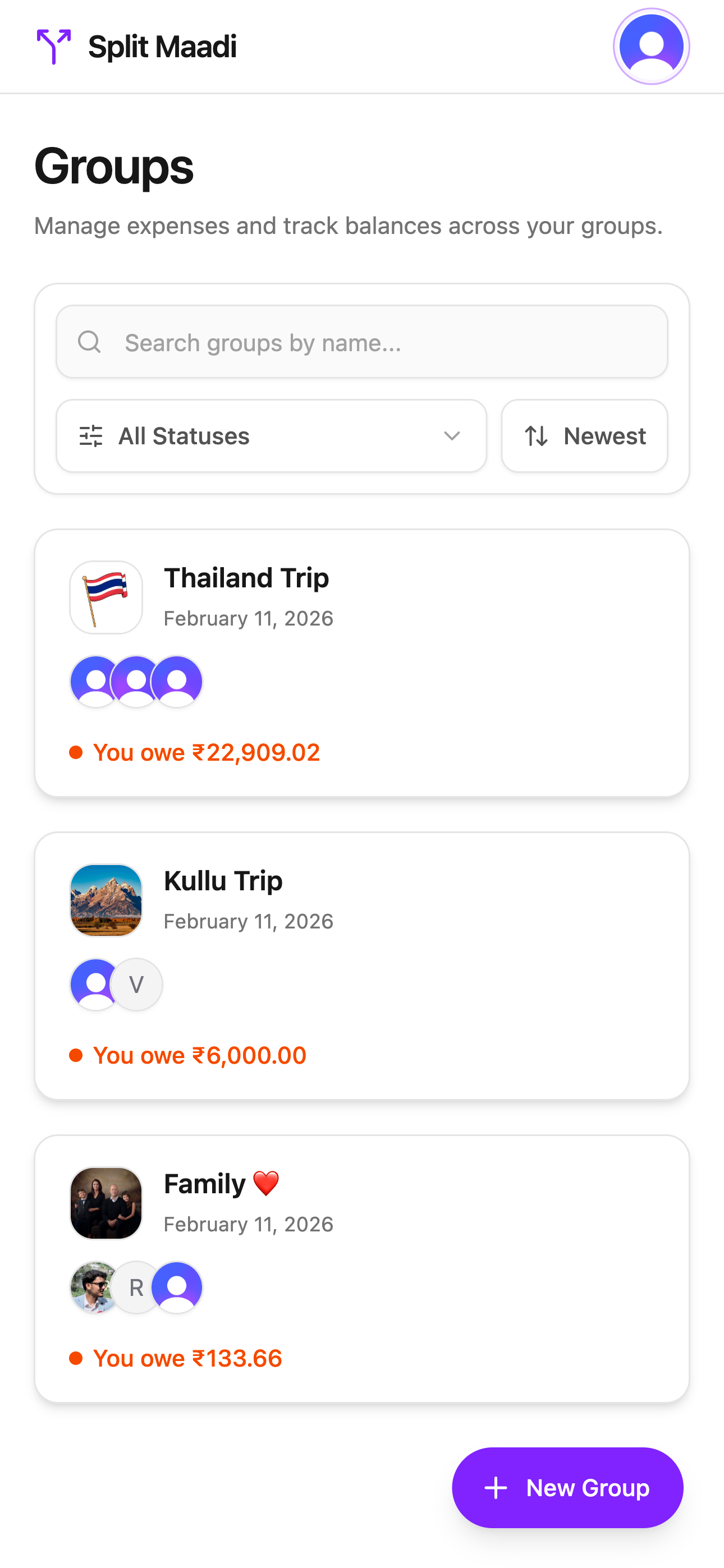724x1568 pixels.
Task: Open the All Statuses dropdown
Action: 271,436
